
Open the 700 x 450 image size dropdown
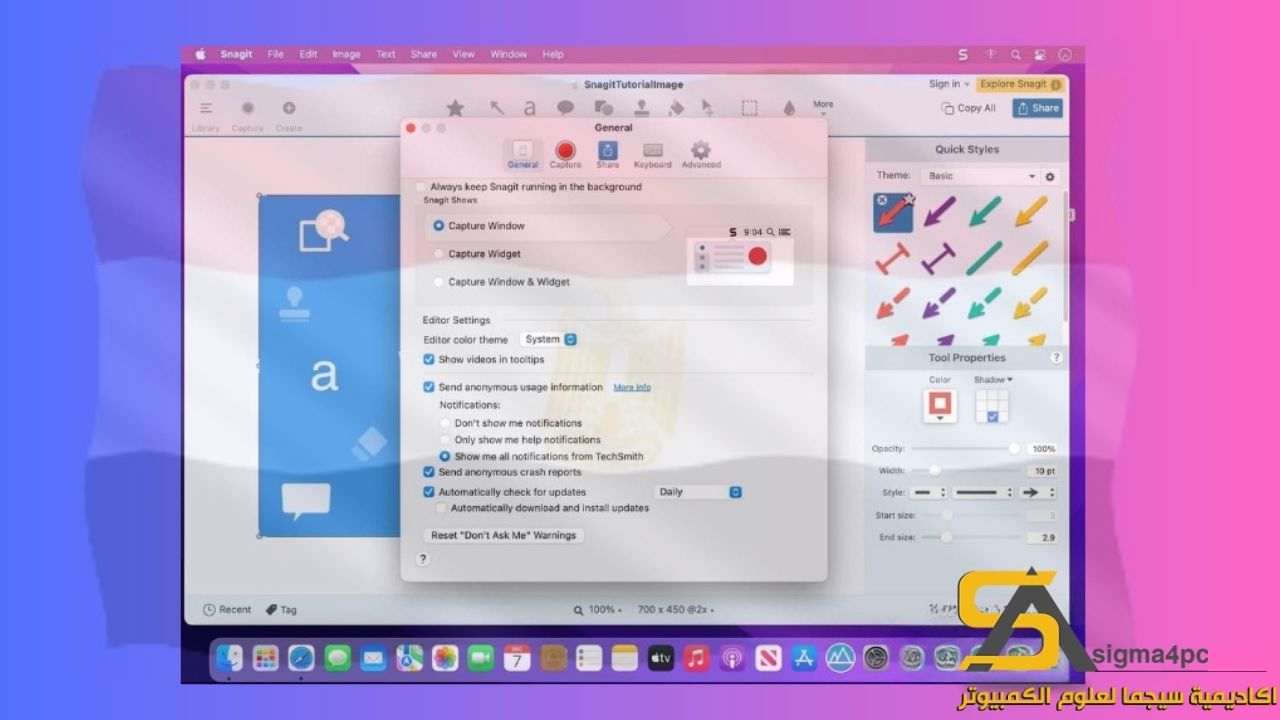click(675, 610)
